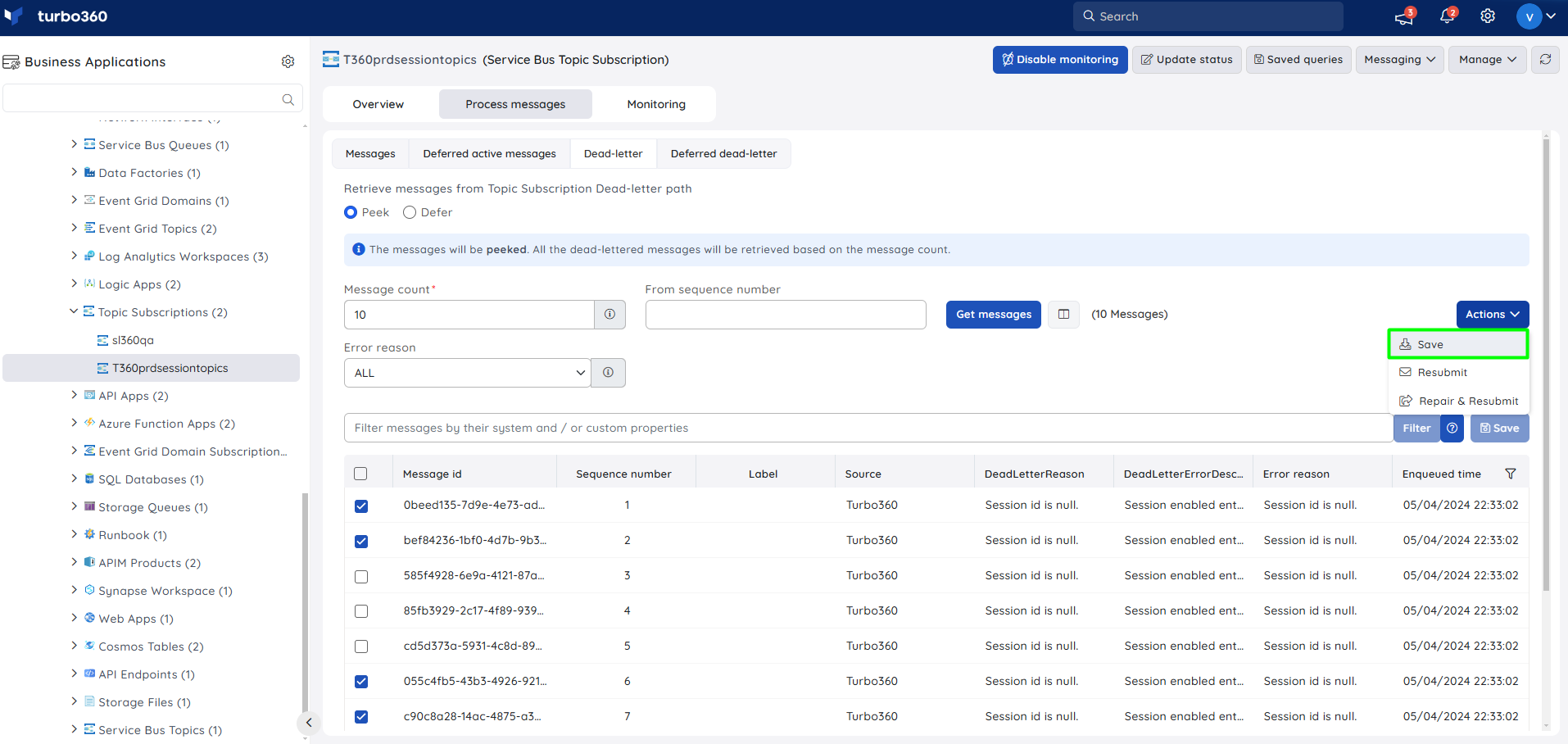
Task: Click the Synapse Workspace icon
Action: tap(90, 590)
